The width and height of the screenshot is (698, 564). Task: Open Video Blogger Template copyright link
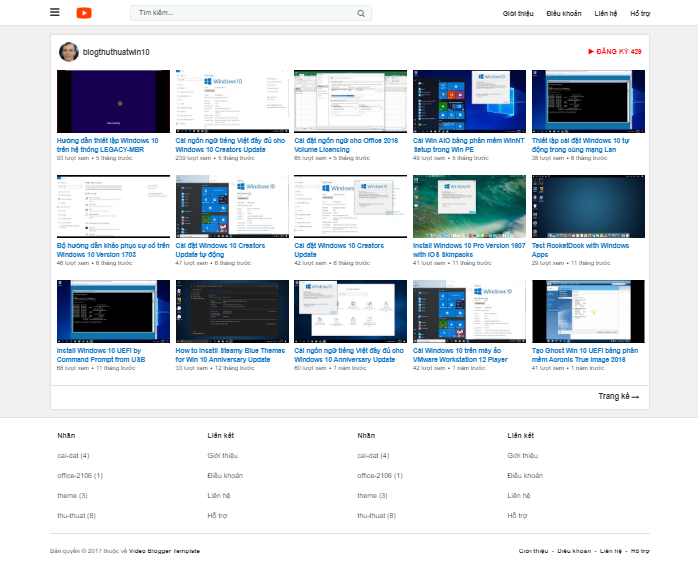coord(164,551)
